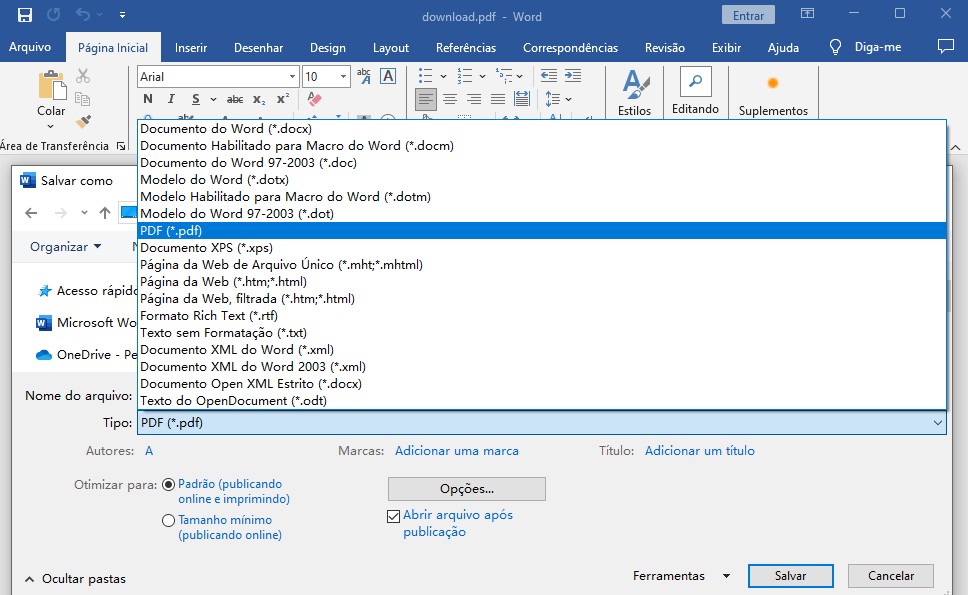This screenshot has width=968, height=595.
Task: Click the Colar paste clipboard icon
Action: tap(52, 85)
